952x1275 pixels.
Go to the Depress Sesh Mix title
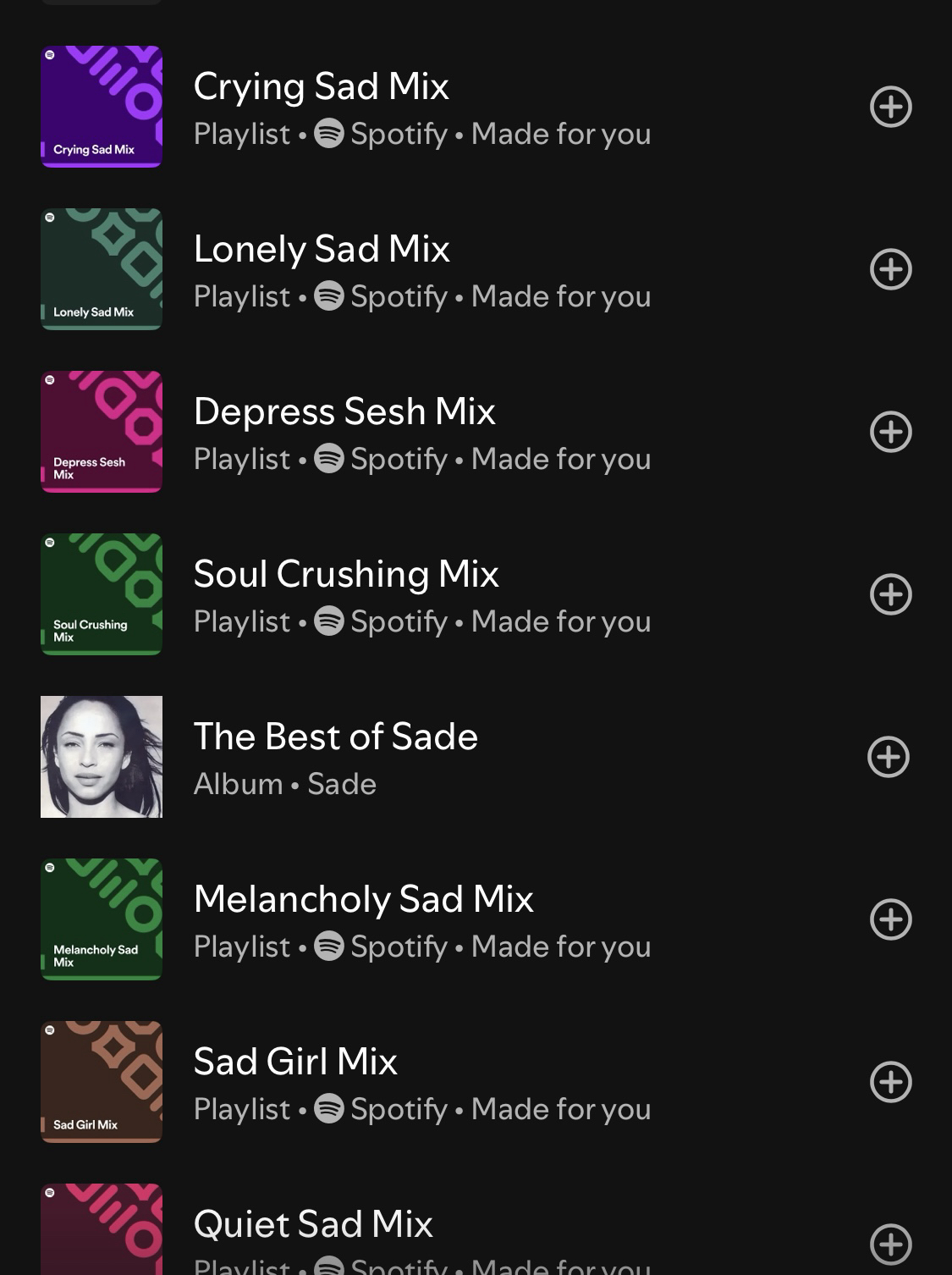coord(344,411)
